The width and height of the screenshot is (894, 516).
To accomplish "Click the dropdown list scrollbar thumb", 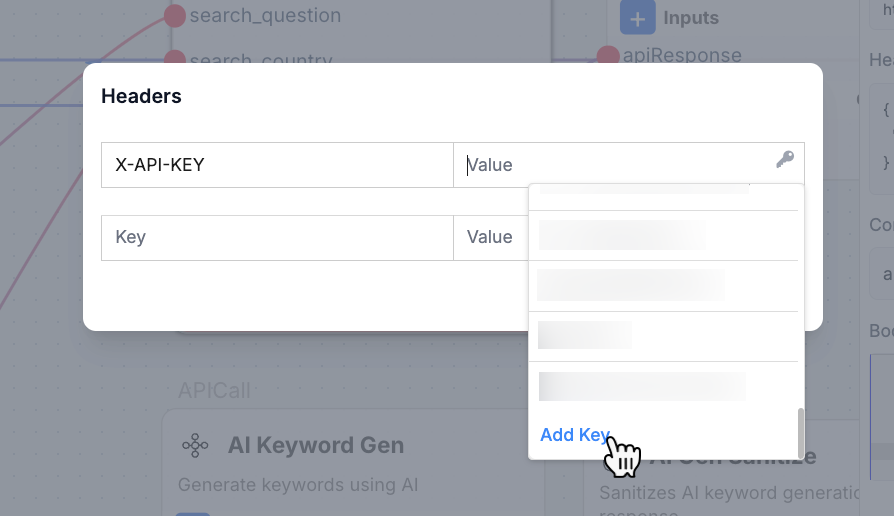I will point(800,432).
